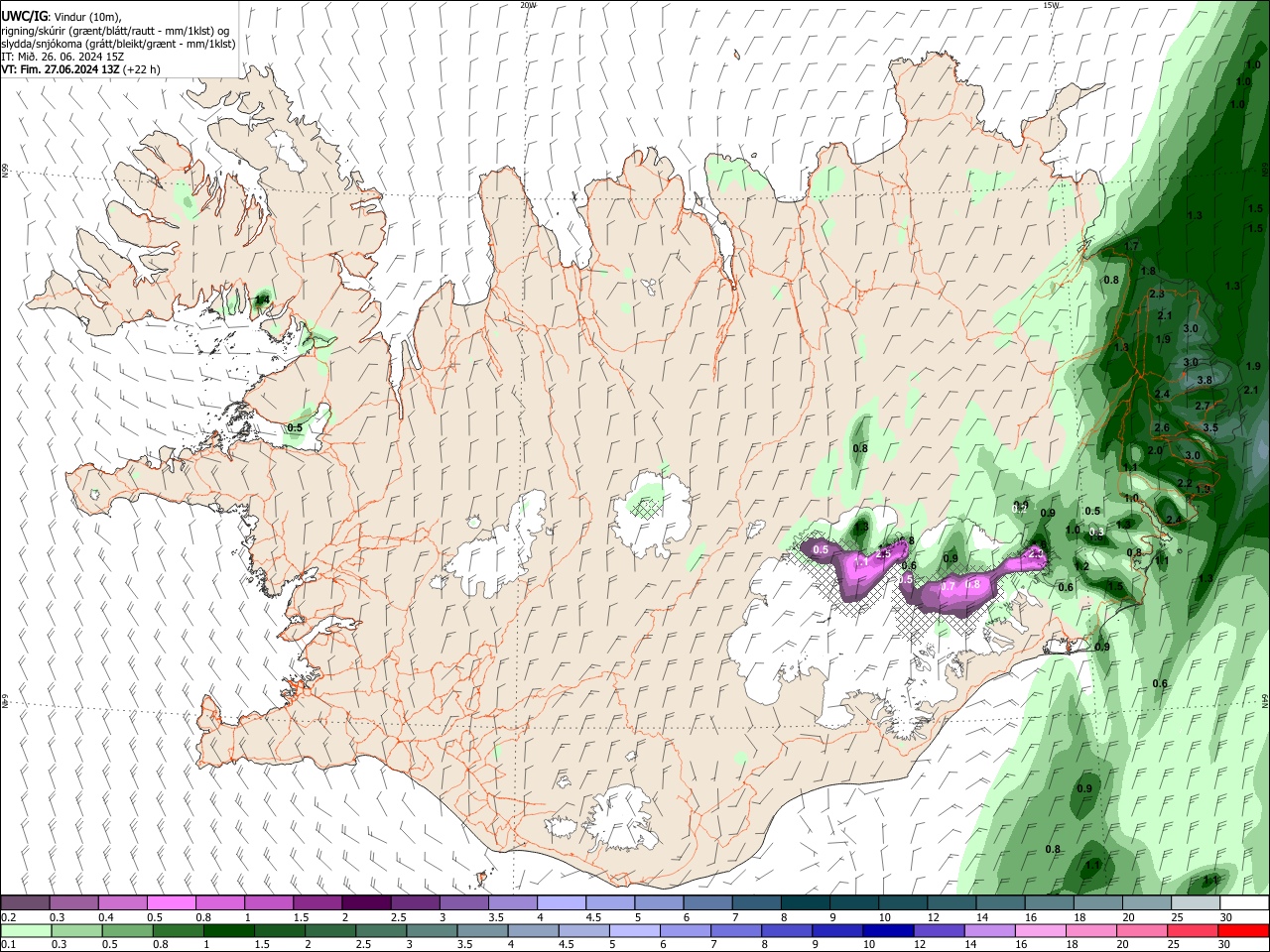Screen dimensions: 1270x952
Task: Select the rain legend swatch between 3.5 and 4
Action: pyautogui.click(x=481, y=931)
